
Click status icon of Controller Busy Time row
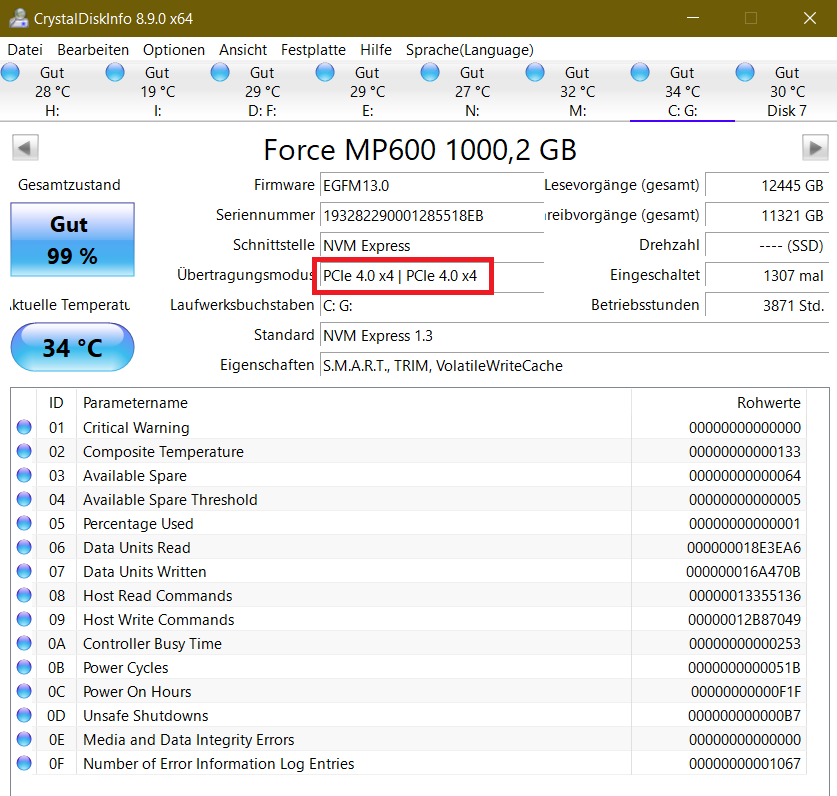[x=24, y=643]
